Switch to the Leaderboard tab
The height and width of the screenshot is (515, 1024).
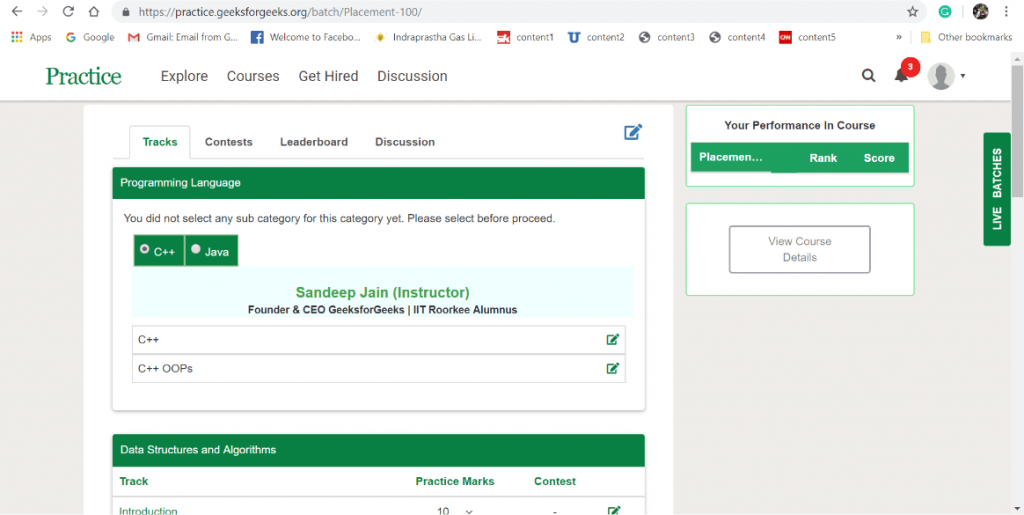(314, 142)
